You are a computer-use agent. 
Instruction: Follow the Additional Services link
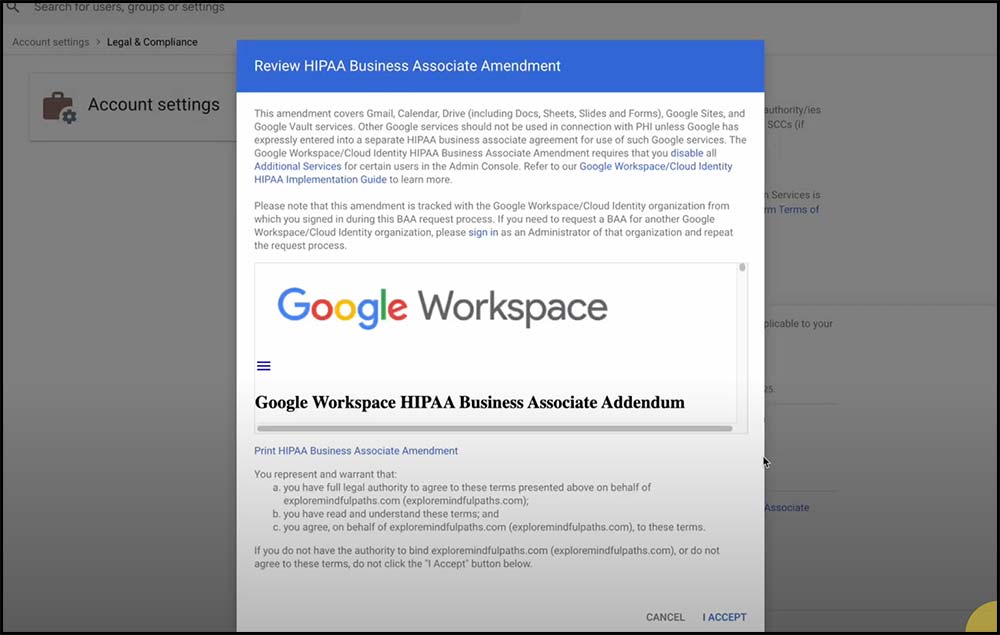[x=298, y=166]
